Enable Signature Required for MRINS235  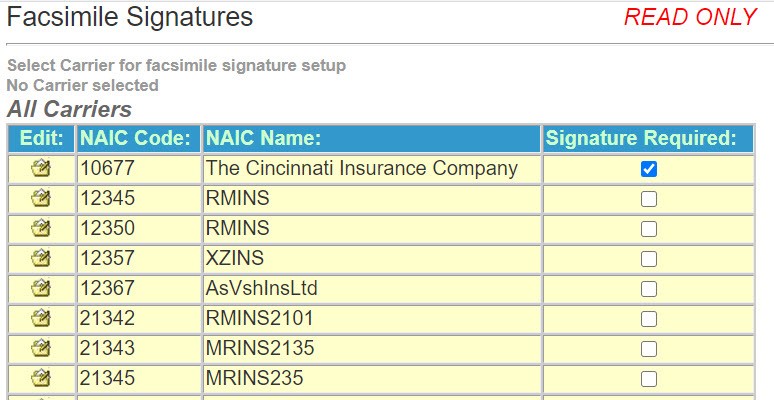649,379
